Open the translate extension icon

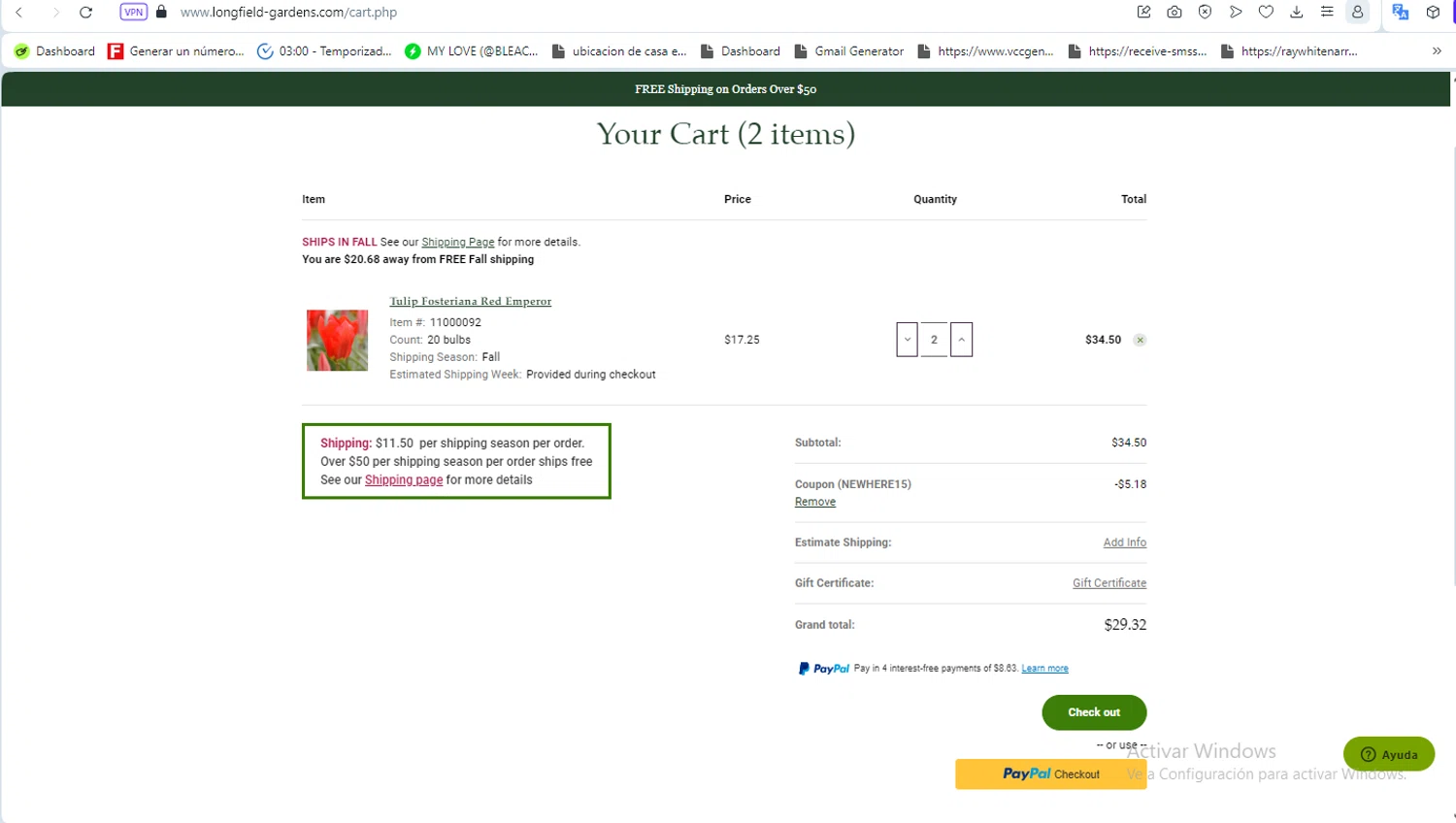1400,13
